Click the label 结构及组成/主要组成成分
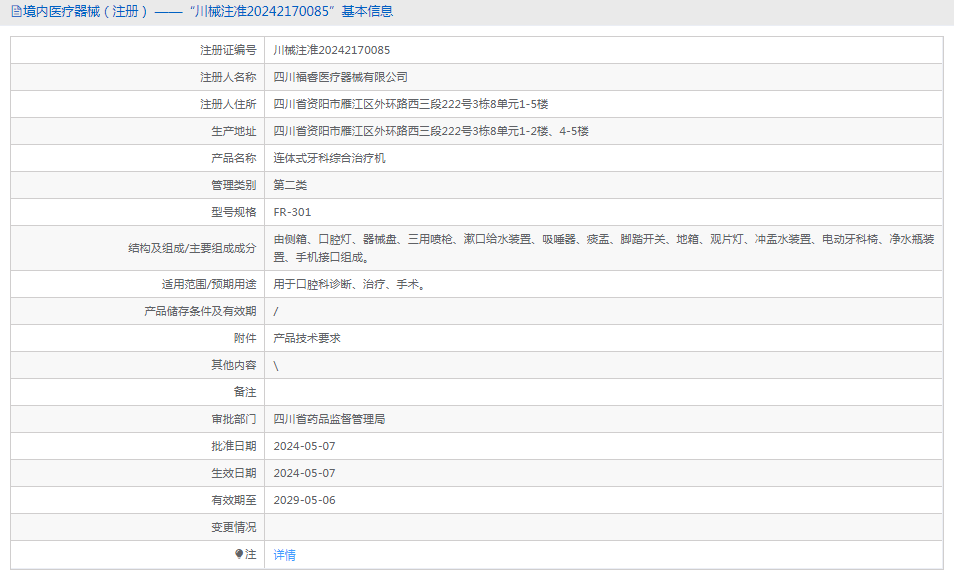This screenshot has width=954, height=575. pos(192,248)
